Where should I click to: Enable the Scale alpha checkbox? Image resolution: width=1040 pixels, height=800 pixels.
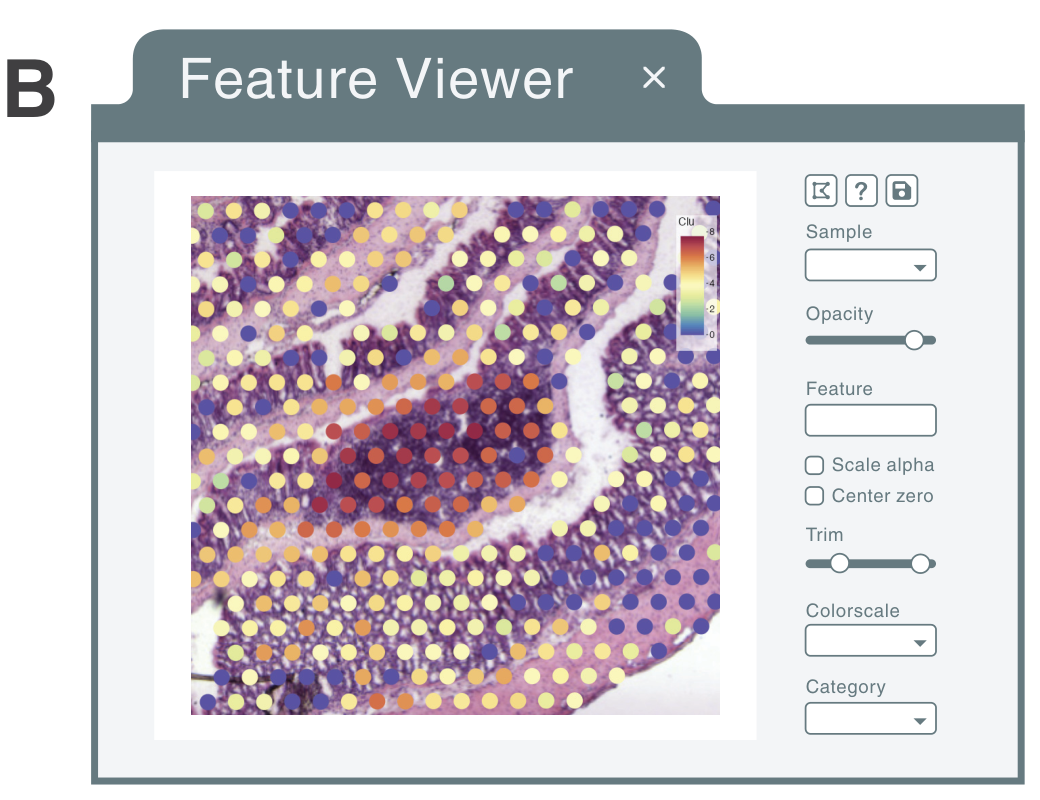pos(815,465)
